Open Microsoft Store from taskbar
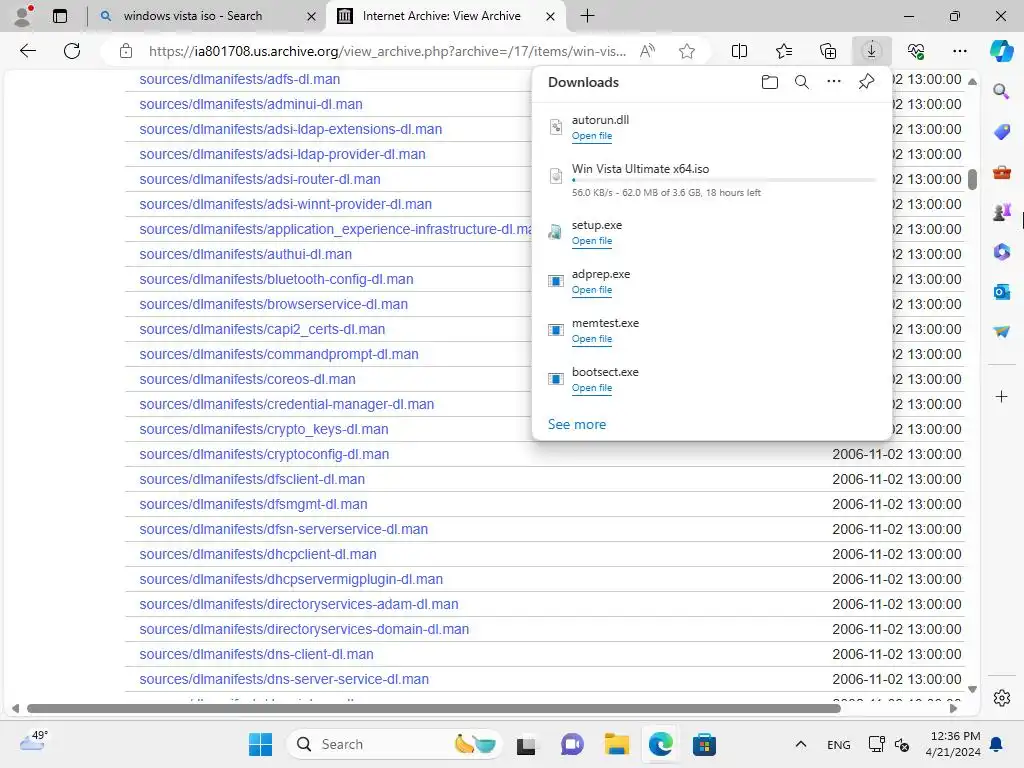The image size is (1024, 768). tap(704, 744)
